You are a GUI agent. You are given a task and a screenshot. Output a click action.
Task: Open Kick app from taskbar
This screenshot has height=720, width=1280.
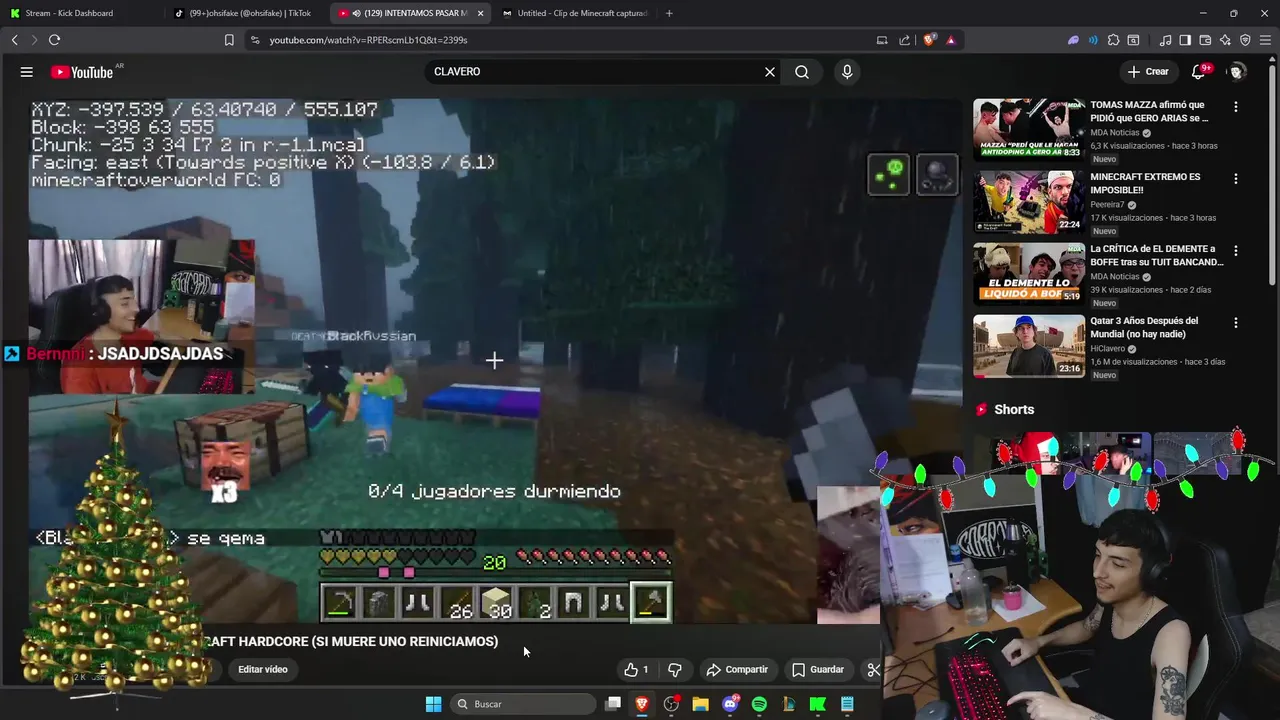pos(818,704)
